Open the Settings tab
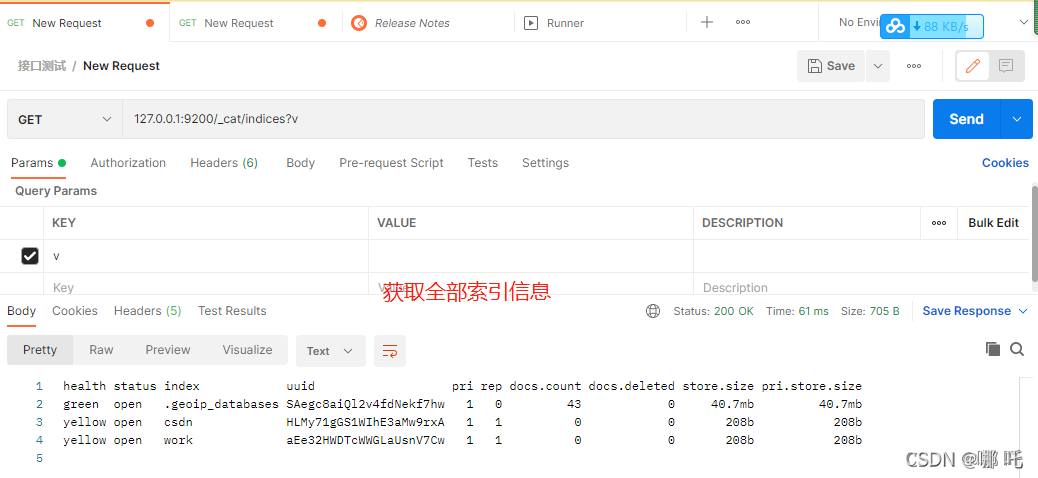 point(545,163)
